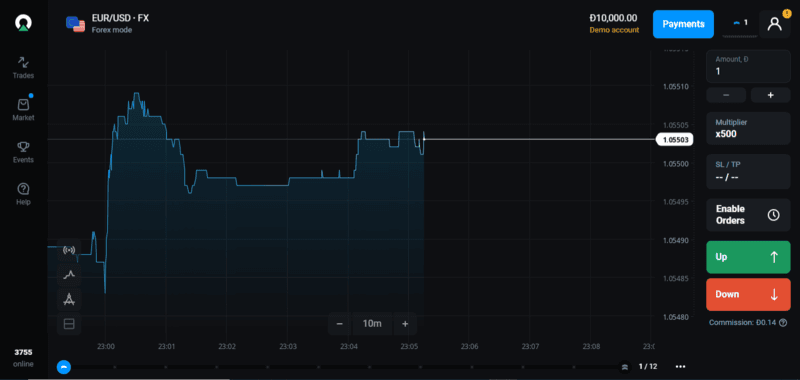Viewport: 800px width, 380px height.
Task: Open the three-dots more options menu
Action: (x=680, y=366)
